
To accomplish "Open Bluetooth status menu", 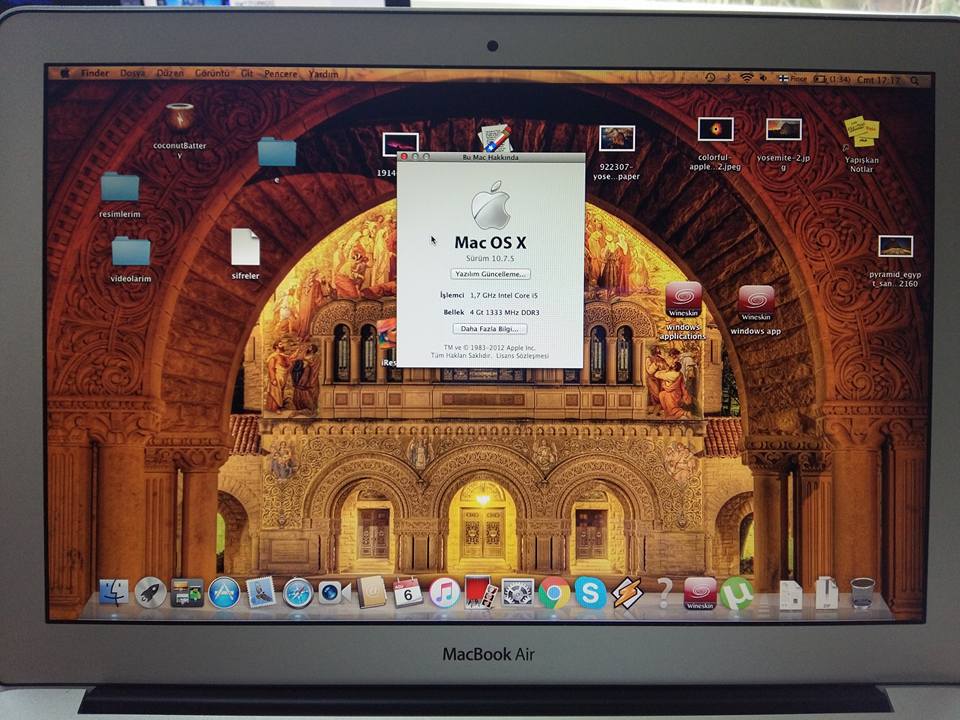I will click(727, 78).
